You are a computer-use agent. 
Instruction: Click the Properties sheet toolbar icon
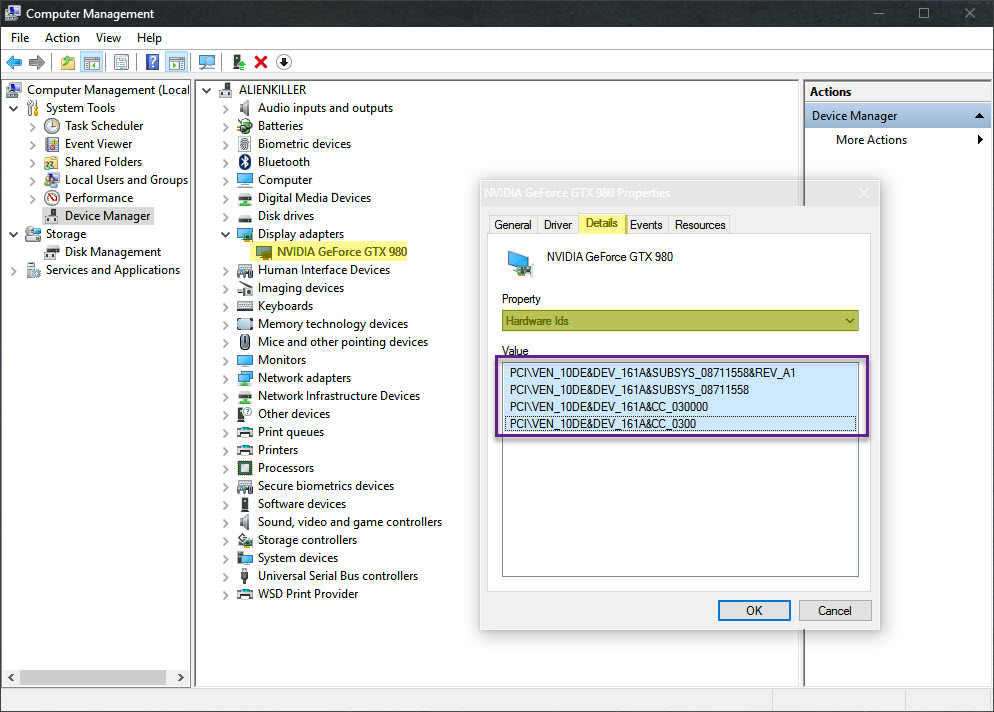[x=121, y=62]
